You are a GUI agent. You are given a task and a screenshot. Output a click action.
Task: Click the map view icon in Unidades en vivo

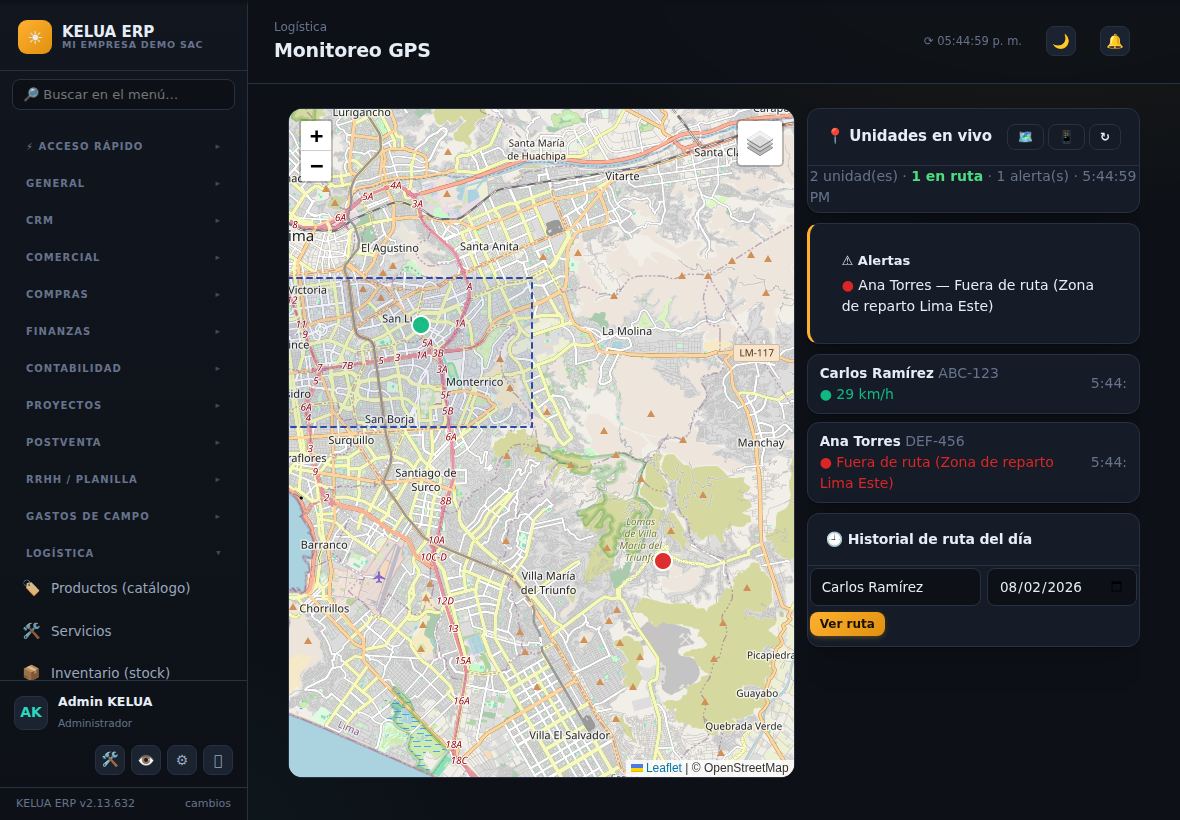pos(1025,137)
